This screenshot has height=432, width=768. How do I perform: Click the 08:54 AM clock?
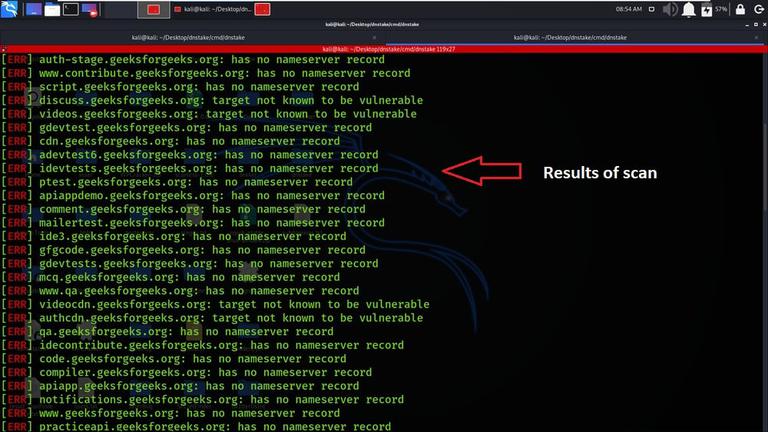click(x=628, y=9)
